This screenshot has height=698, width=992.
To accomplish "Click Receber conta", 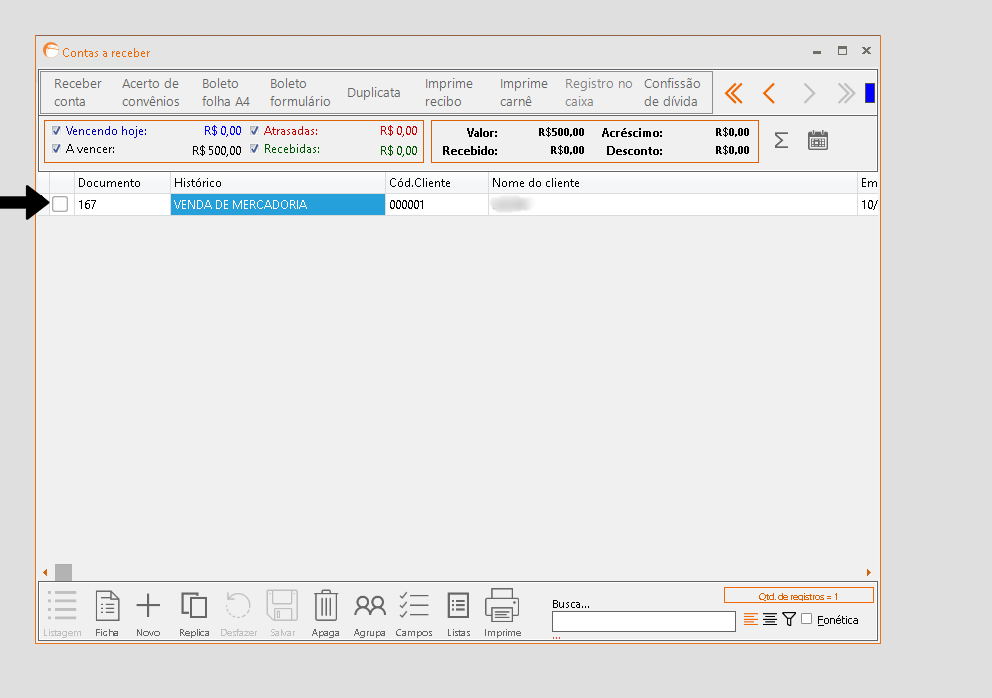I will click(x=77, y=92).
